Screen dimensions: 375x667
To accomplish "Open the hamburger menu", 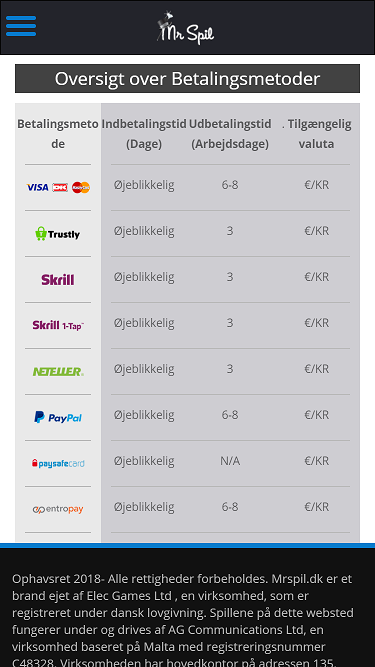I will [21, 26].
